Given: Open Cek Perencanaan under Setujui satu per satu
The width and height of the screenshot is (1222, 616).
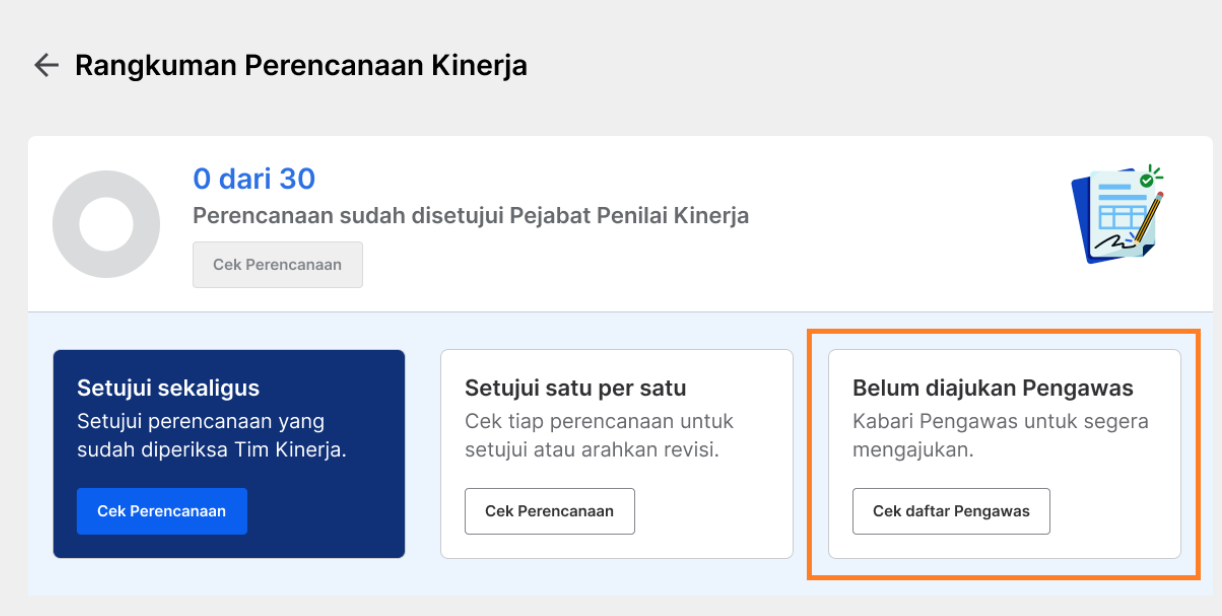Looking at the screenshot, I should tap(549, 511).
